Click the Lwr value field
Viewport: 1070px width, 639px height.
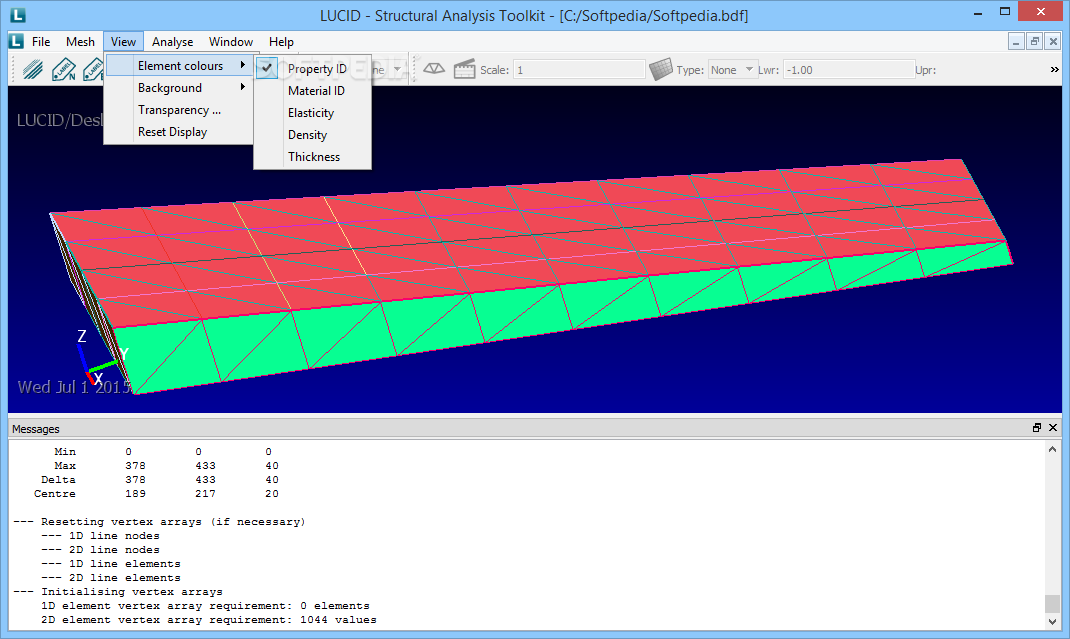(848, 70)
